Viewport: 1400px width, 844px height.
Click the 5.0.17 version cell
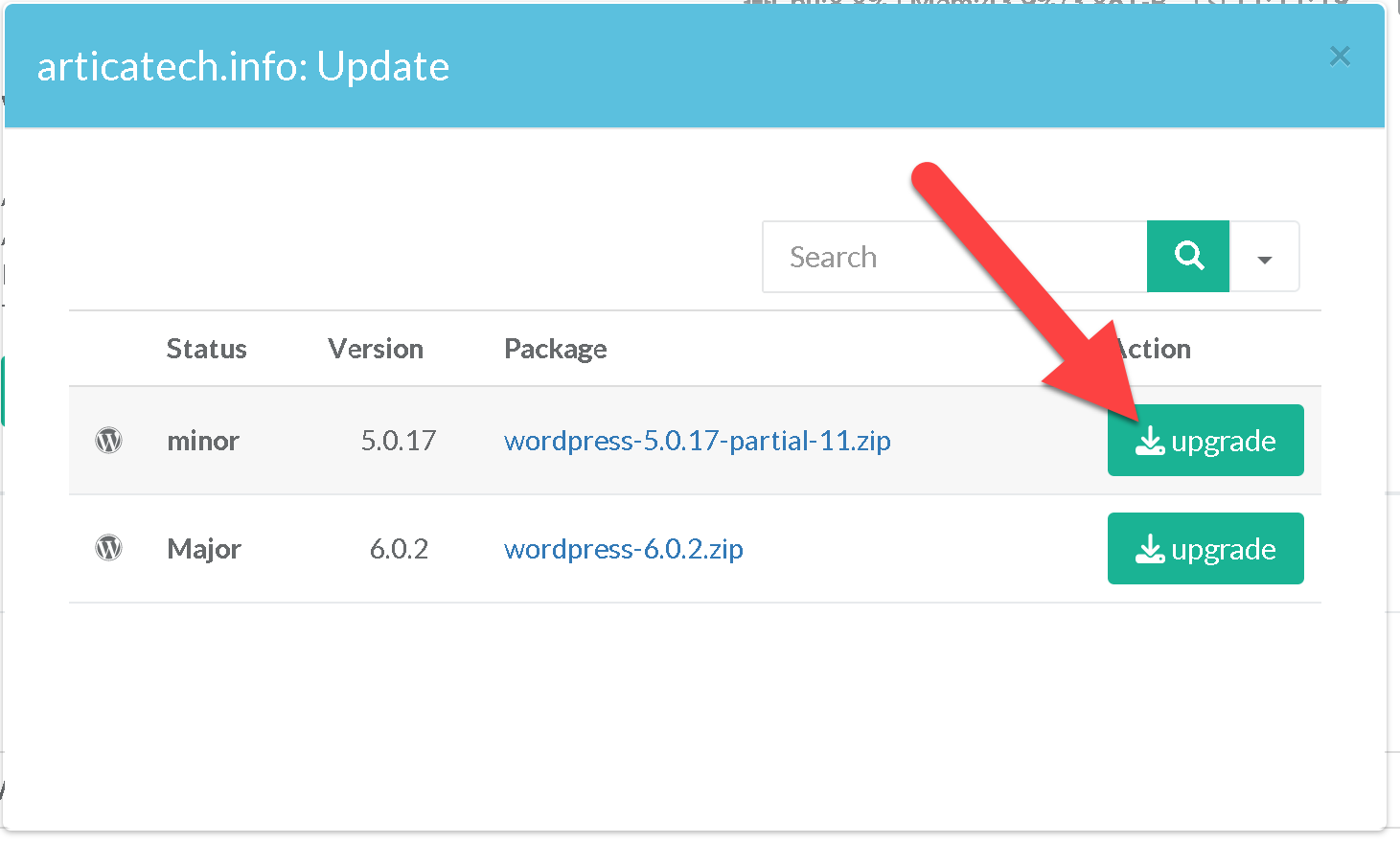click(399, 441)
